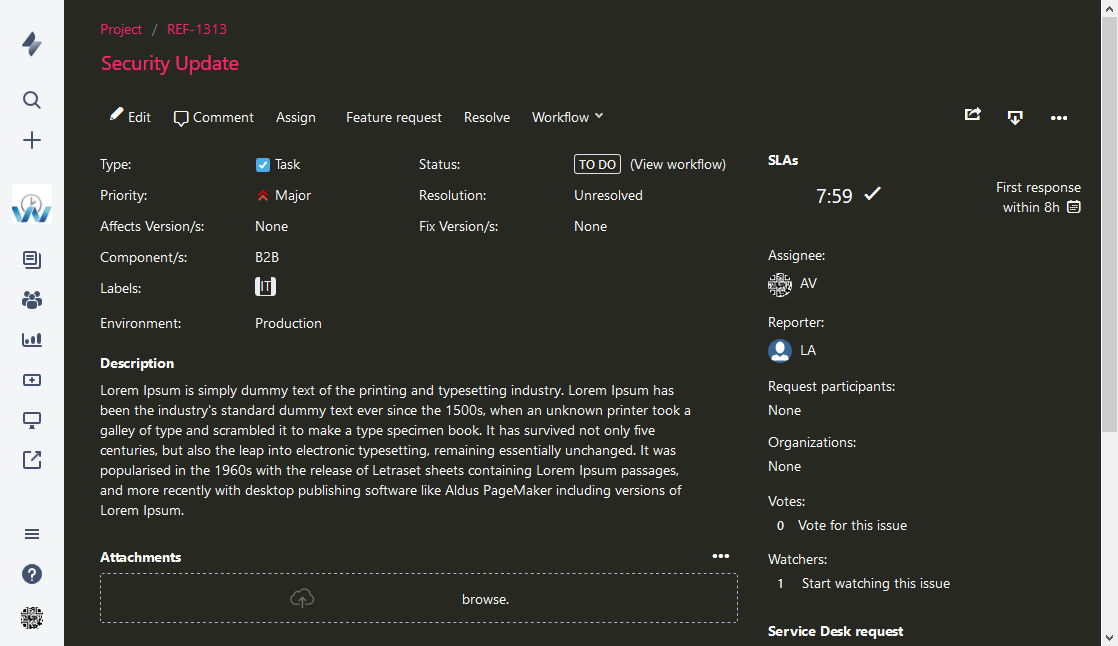Click the plus create icon in sidebar
1118x646 pixels.
(31, 140)
